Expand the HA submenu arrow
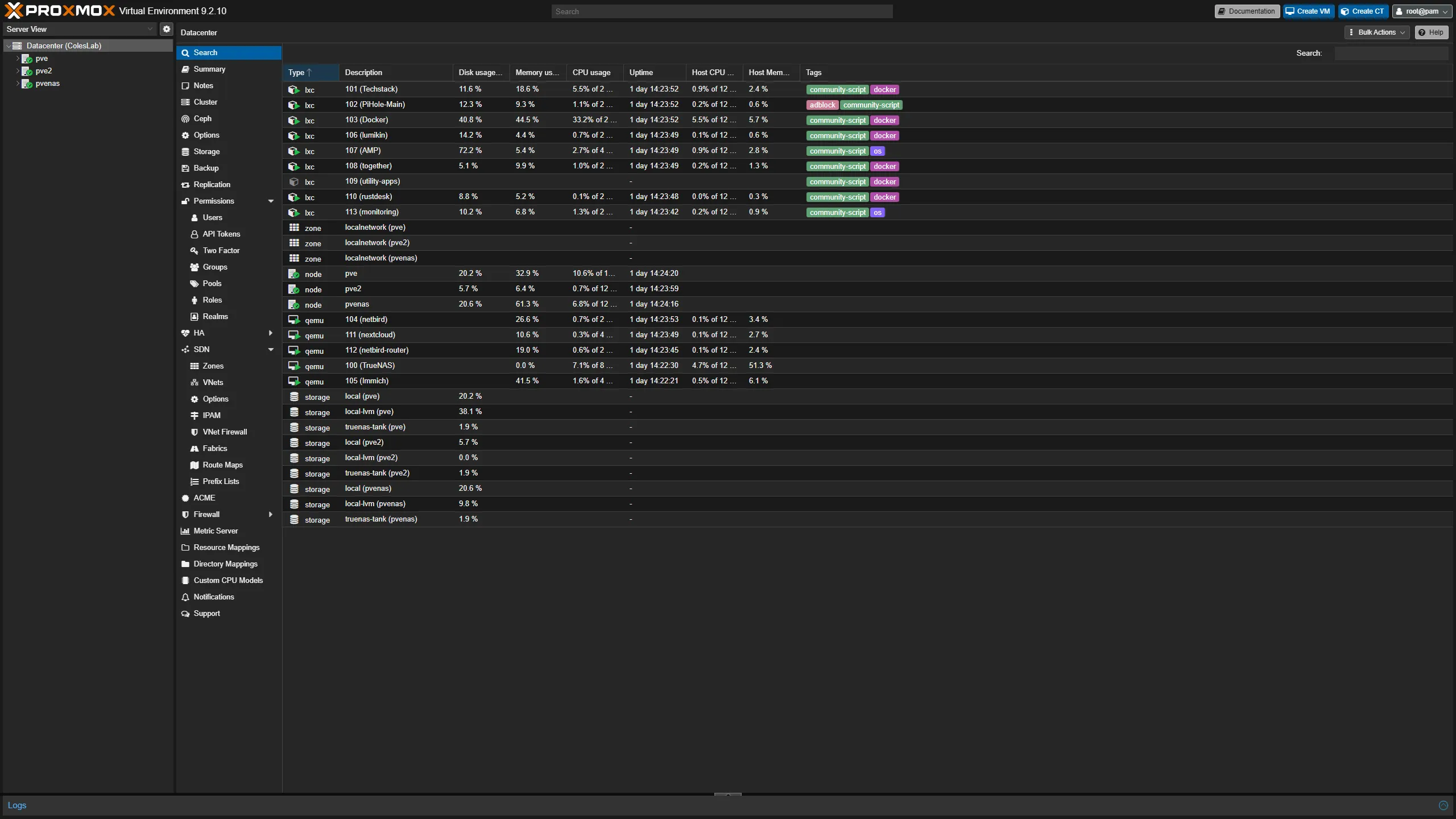The height and width of the screenshot is (819, 1456). click(x=271, y=333)
